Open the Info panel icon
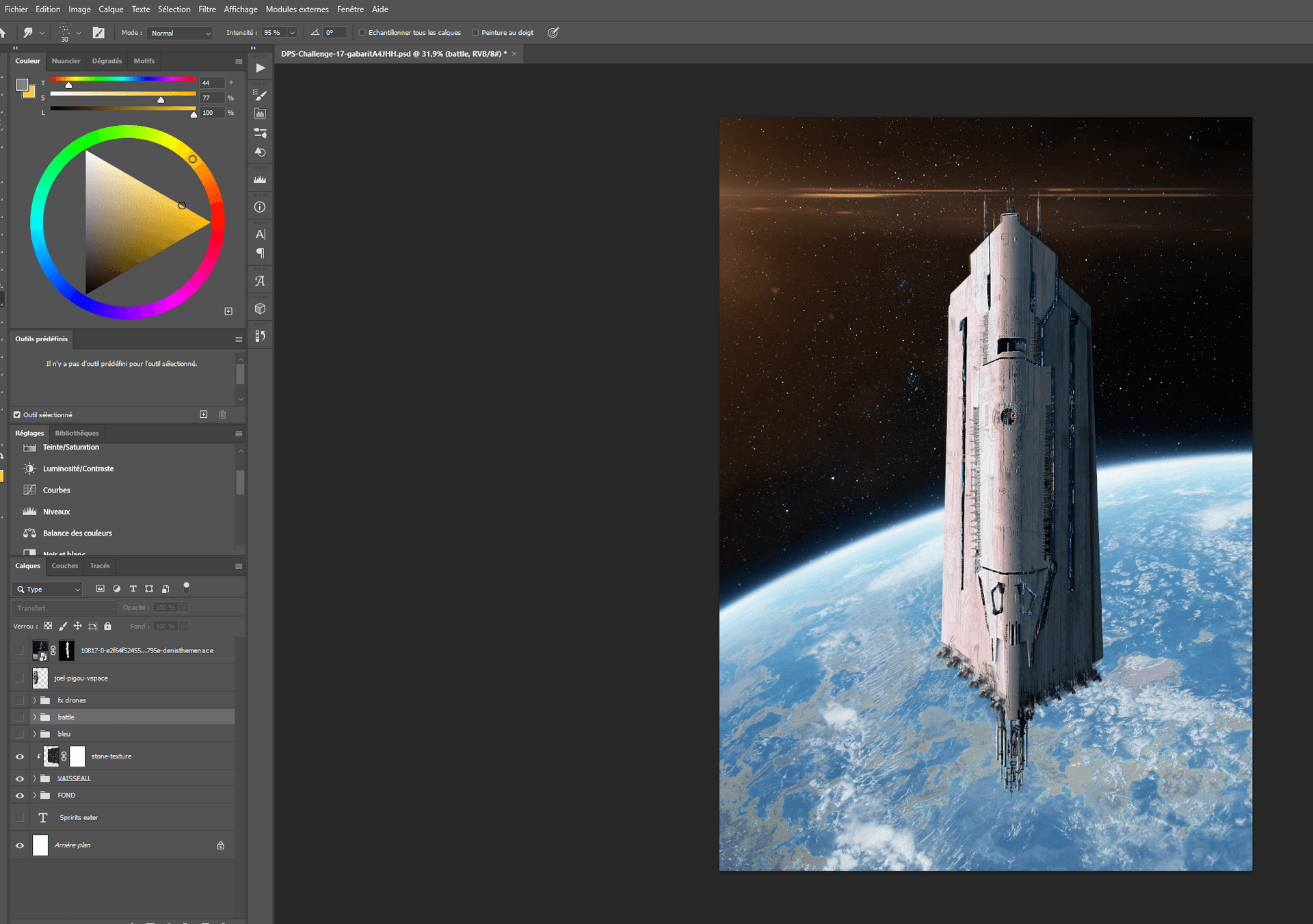The width and height of the screenshot is (1313, 924). (260, 207)
